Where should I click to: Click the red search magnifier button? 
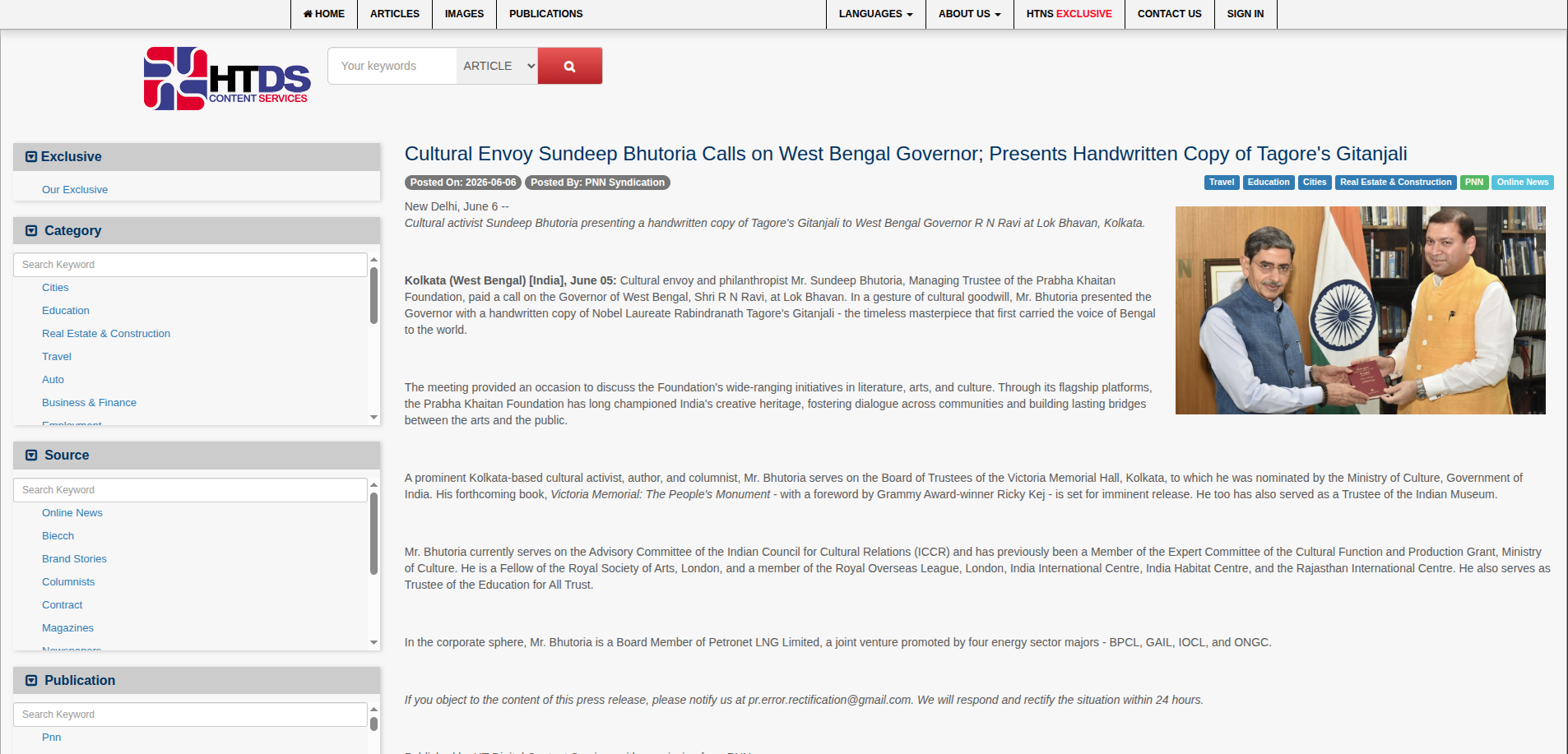569,66
